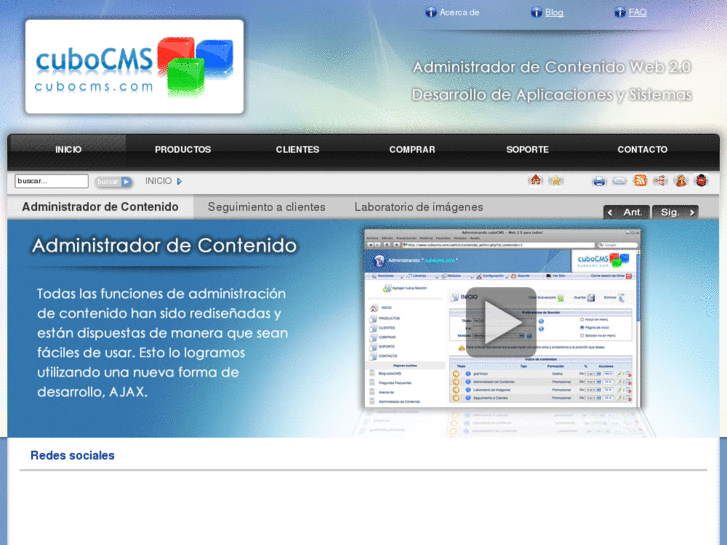The height and width of the screenshot is (545, 727).
Task: Open the CONTACTO menu item
Action: [642, 149]
